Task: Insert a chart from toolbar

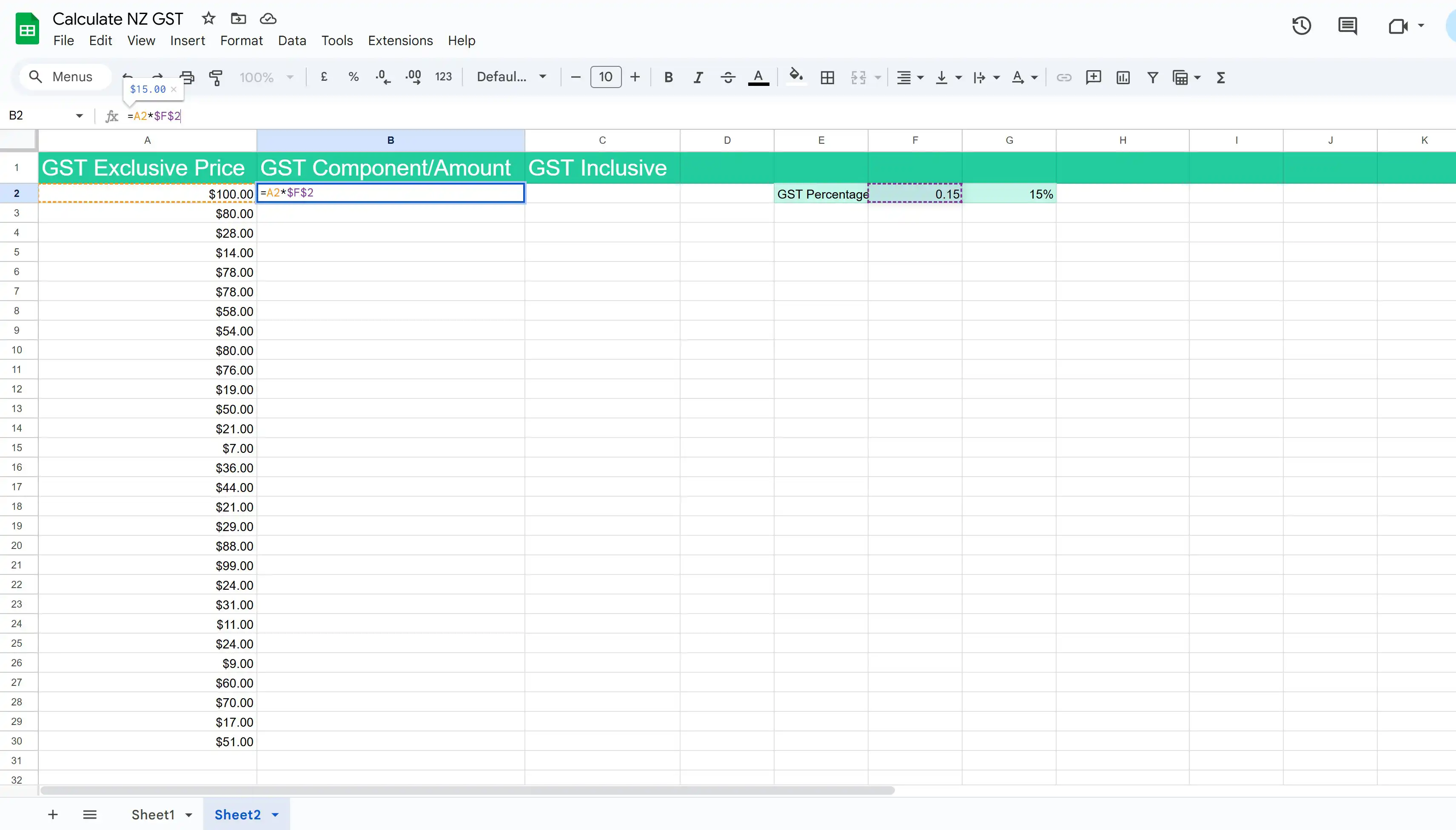Action: coord(1123,77)
